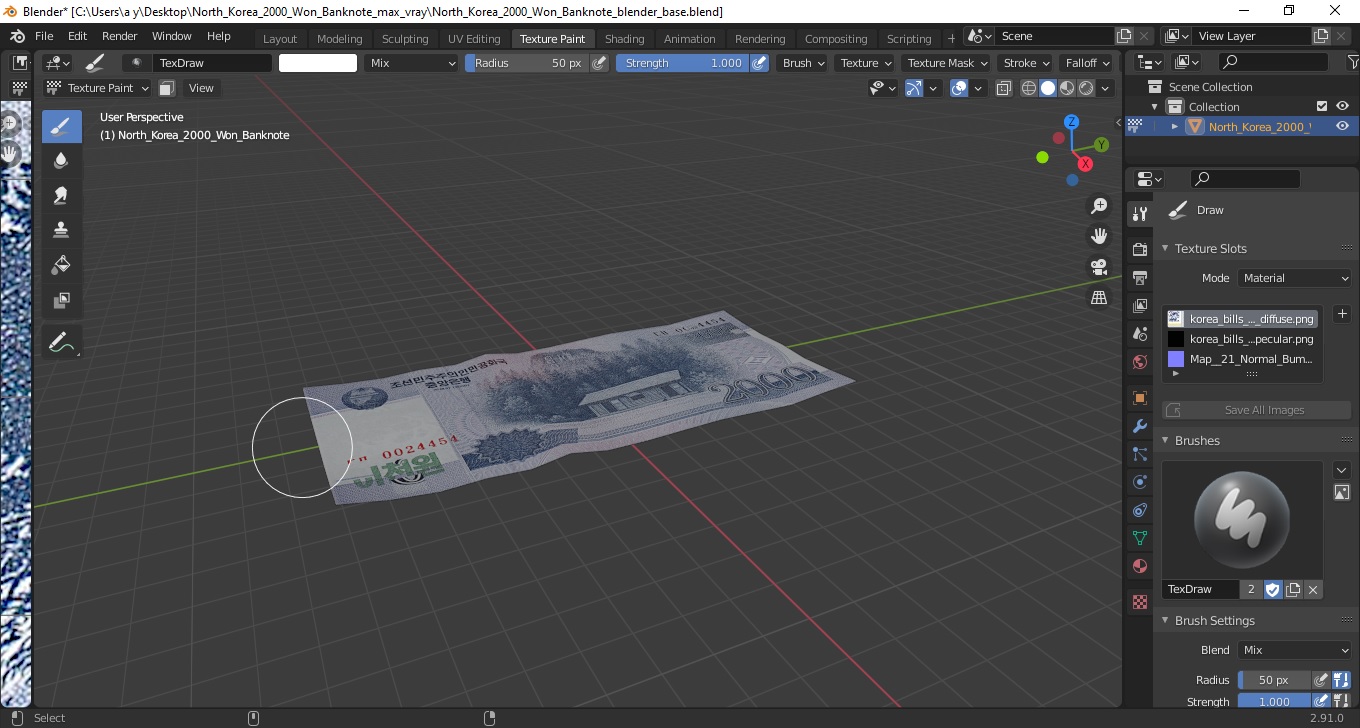Select the Clone stamp tool
This screenshot has height=728, width=1360.
(x=62, y=230)
